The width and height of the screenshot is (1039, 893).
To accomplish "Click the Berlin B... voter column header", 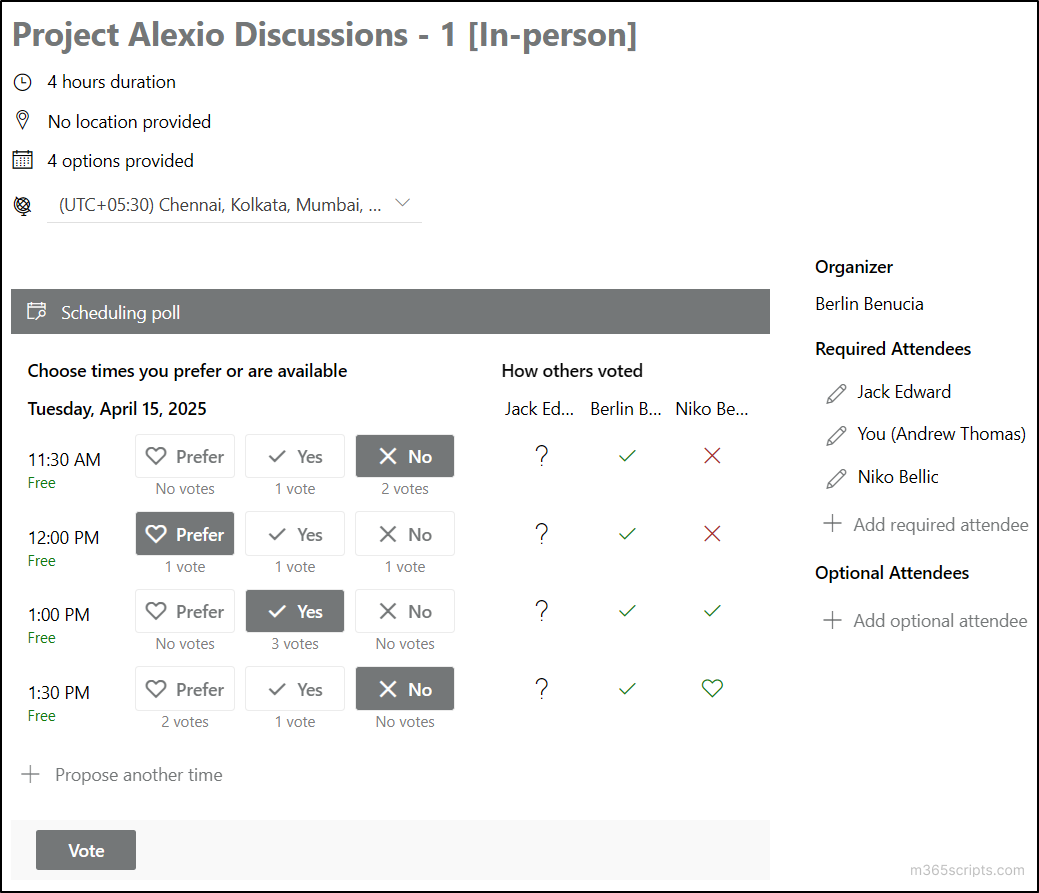I will pyautogui.click(x=624, y=408).
